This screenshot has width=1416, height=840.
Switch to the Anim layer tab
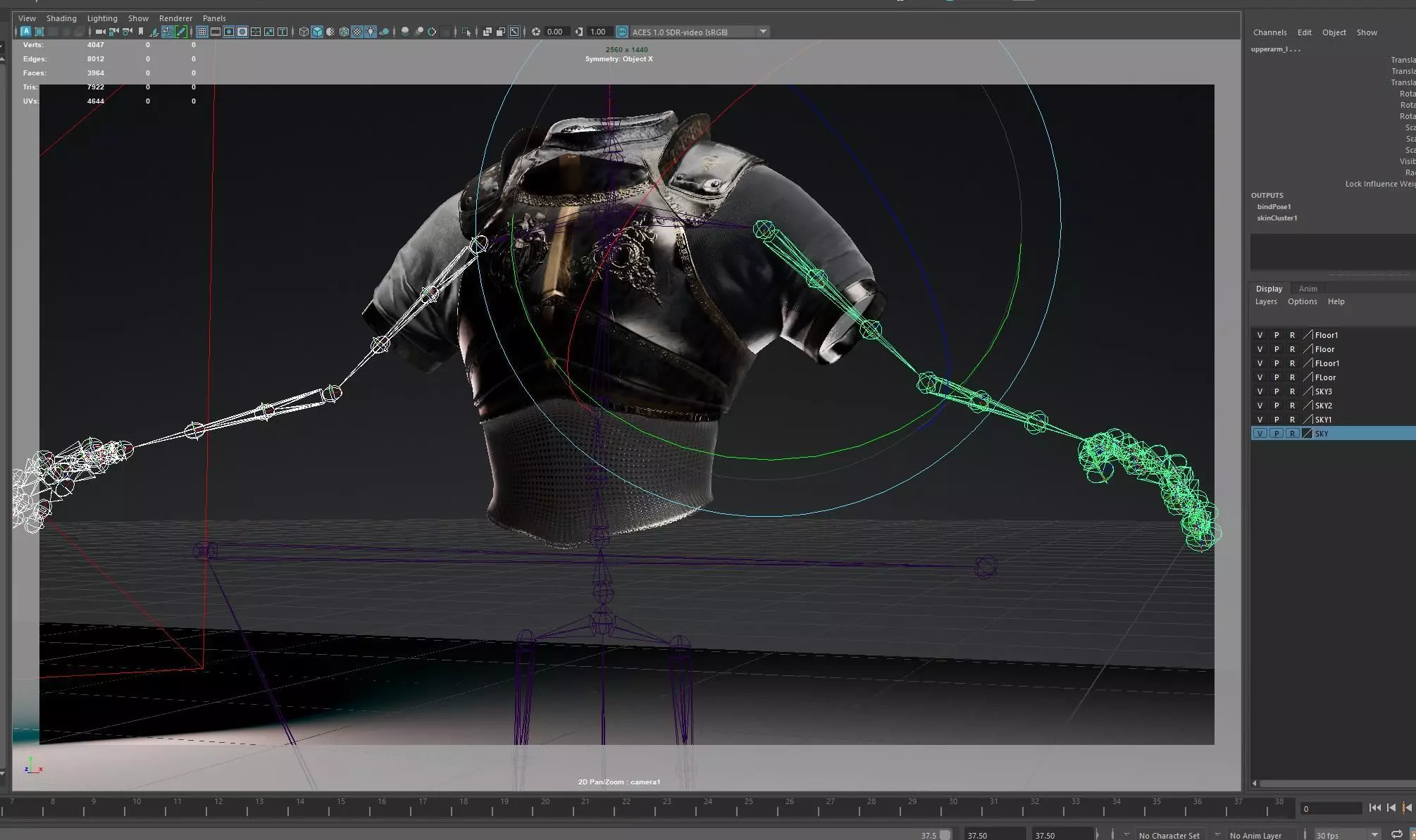click(1308, 289)
